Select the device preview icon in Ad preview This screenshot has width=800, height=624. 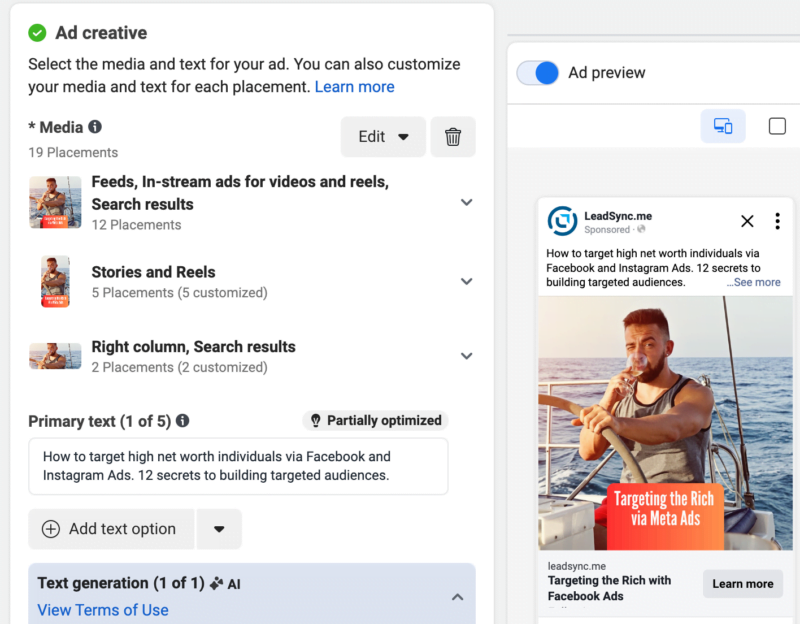(722, 126)
